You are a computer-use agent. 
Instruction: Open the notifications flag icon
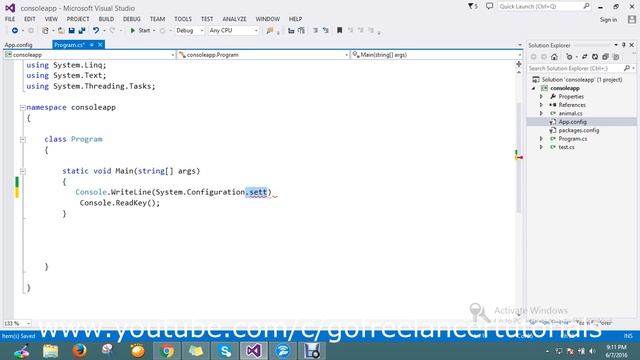[x=473, y=7]
